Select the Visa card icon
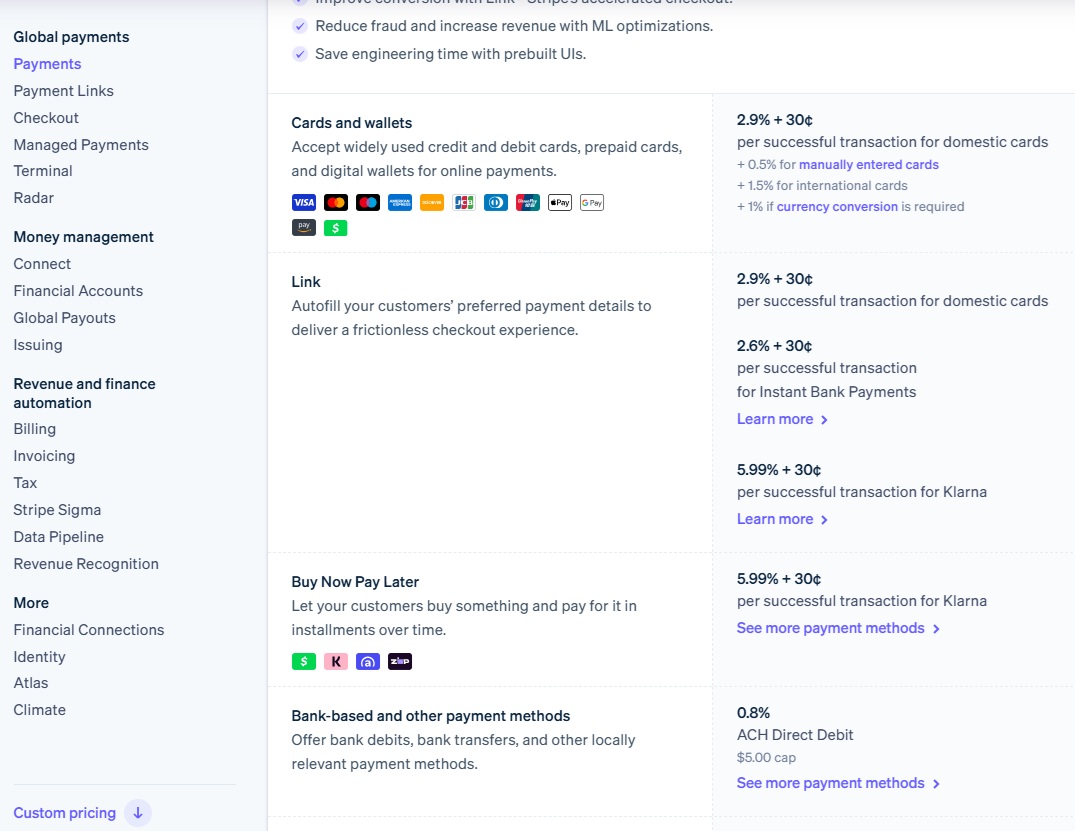Screen dimensions: 1075x831 tap(304, 202)
